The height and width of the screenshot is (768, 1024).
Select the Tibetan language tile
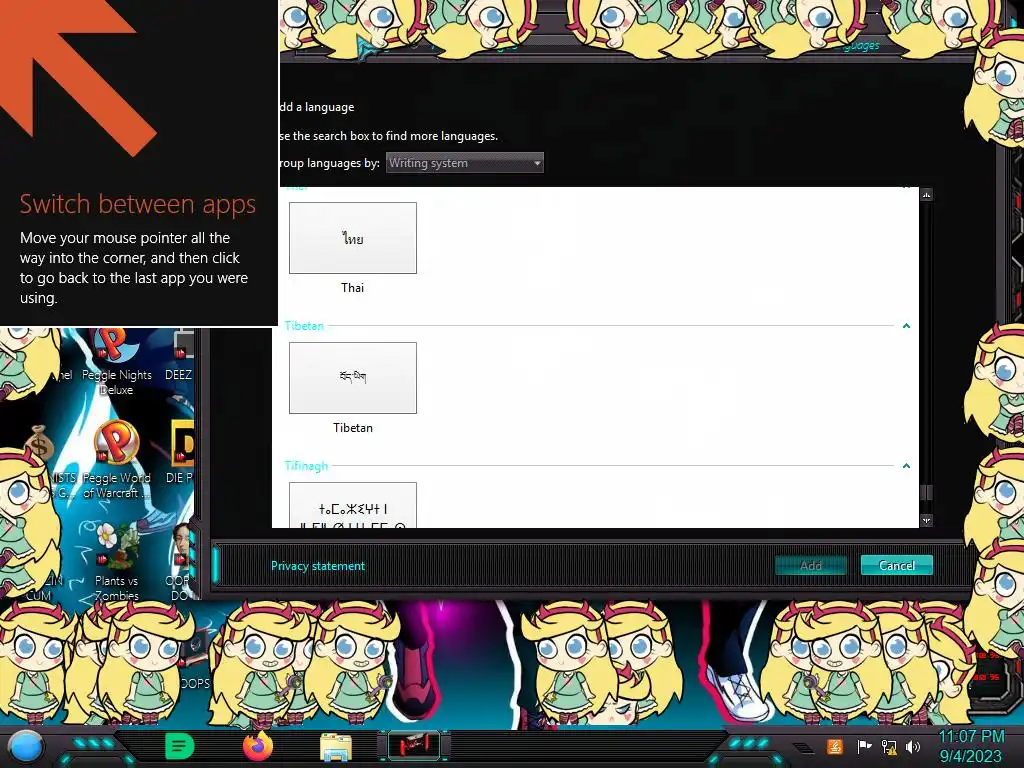coord(353,377)
